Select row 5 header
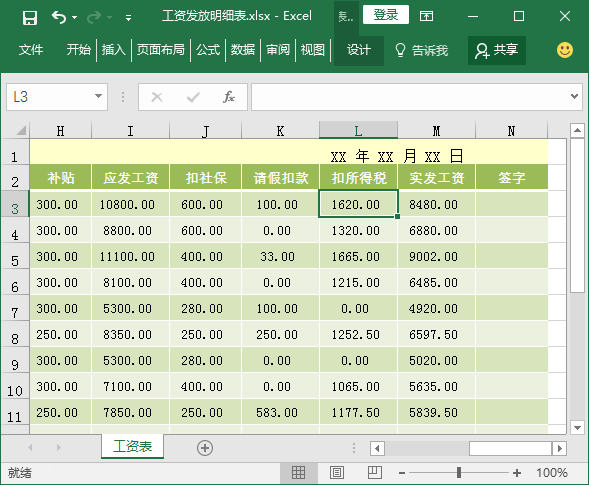Image resolution: width=589 pixels, height=485 pixels. (x=15, y=257)
